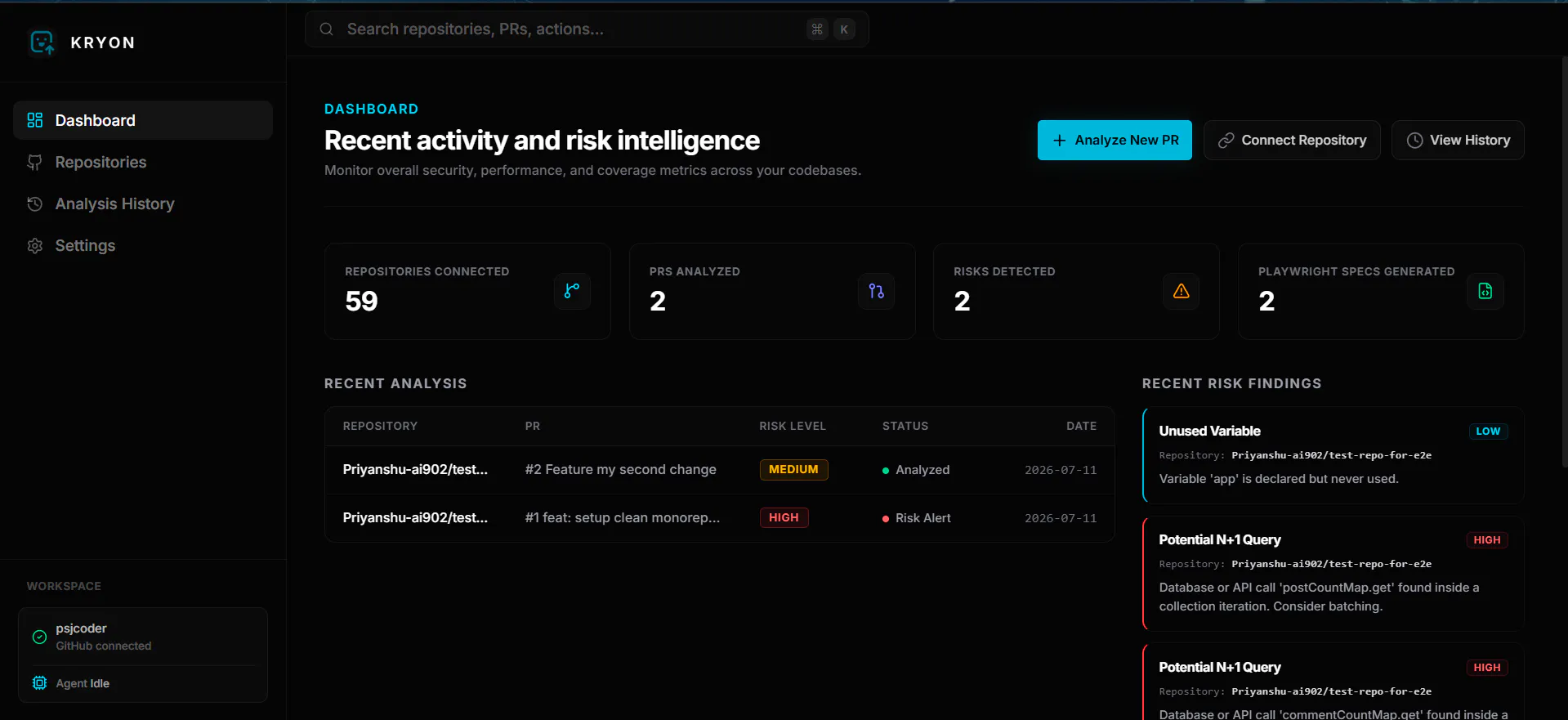
Task: Click the STATUS column header
Action: click(905, 426)
